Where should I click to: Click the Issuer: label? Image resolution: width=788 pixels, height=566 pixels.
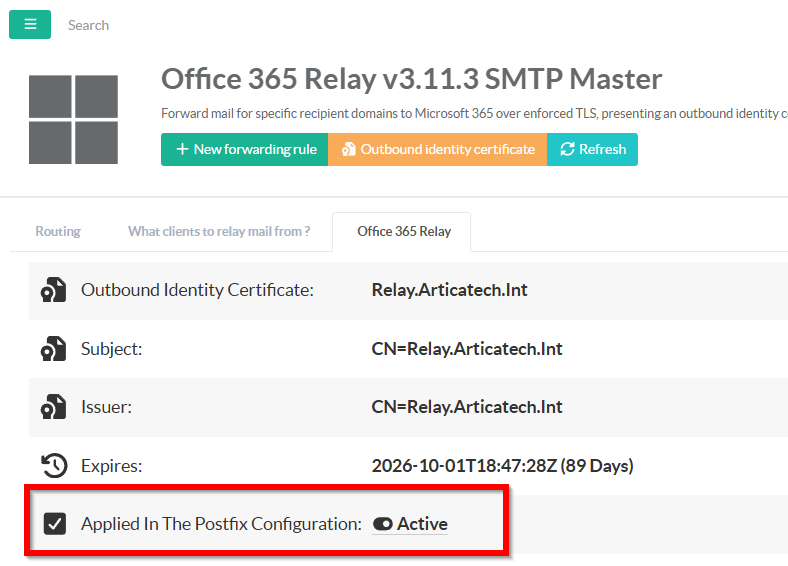(106, 407)
